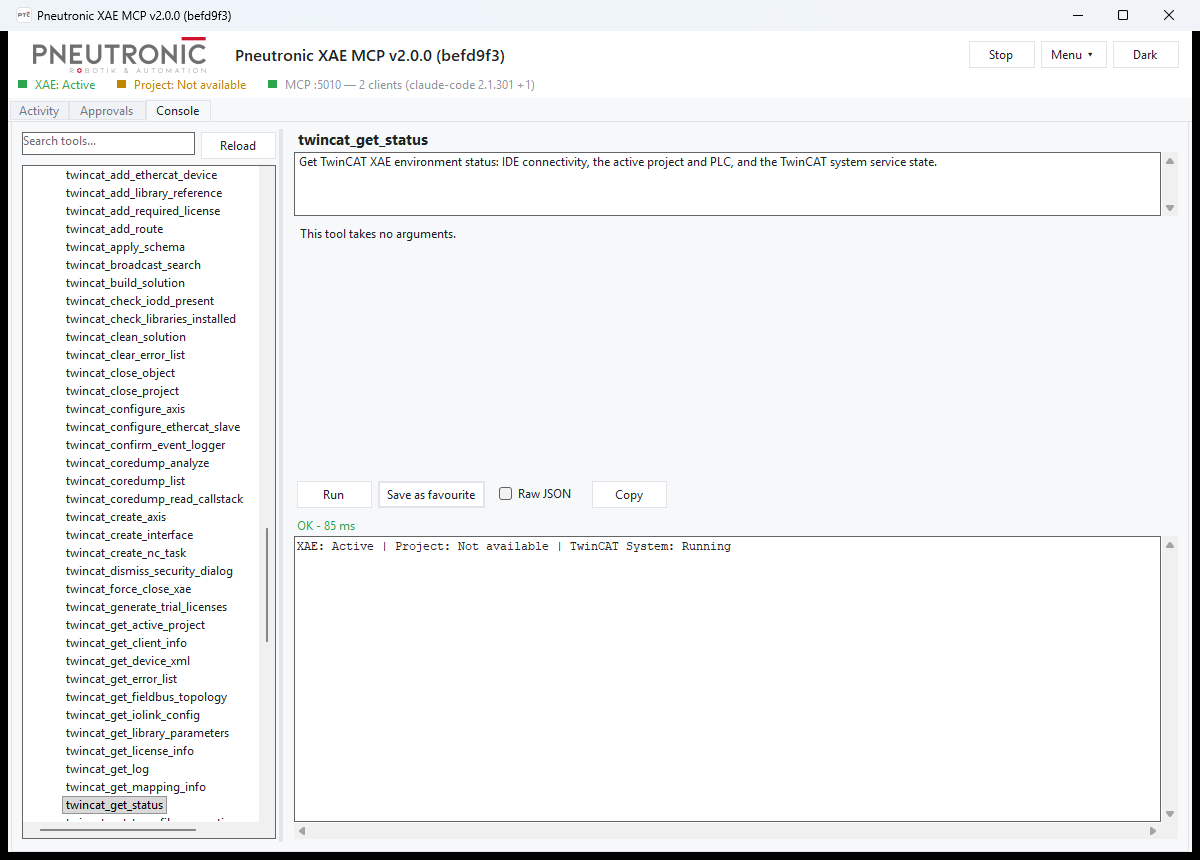Select twincat_add_ethercat_device tool
1200x860 pixels.
pos(141,175)
